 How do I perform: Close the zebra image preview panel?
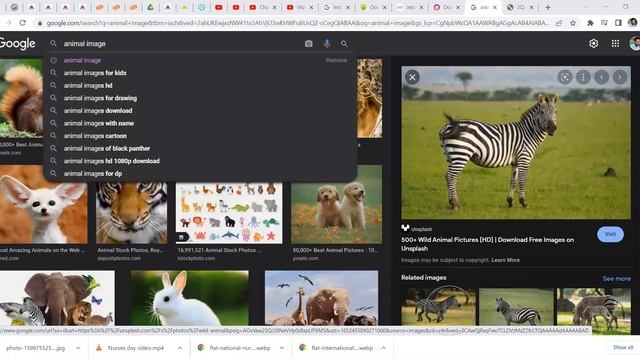pyautogui.click(x=412, y=77)
